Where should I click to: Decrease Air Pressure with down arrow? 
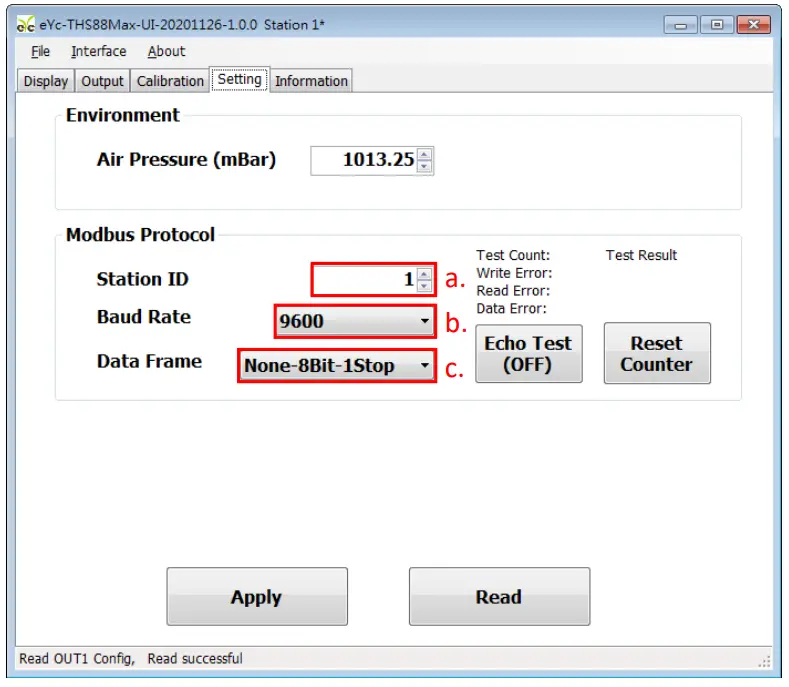pos(425,166)
